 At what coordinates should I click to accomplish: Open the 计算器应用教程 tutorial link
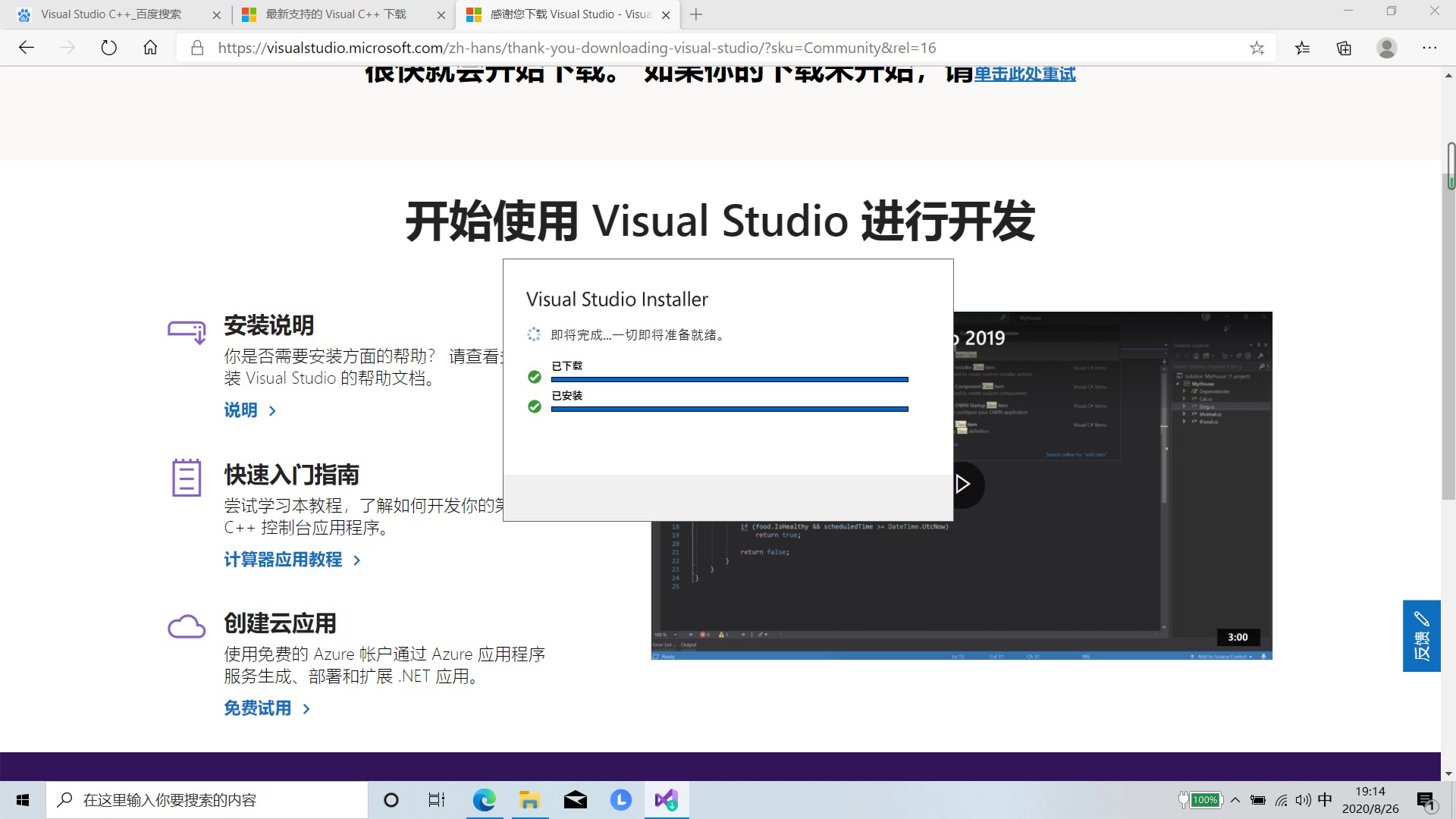(292, 560)
